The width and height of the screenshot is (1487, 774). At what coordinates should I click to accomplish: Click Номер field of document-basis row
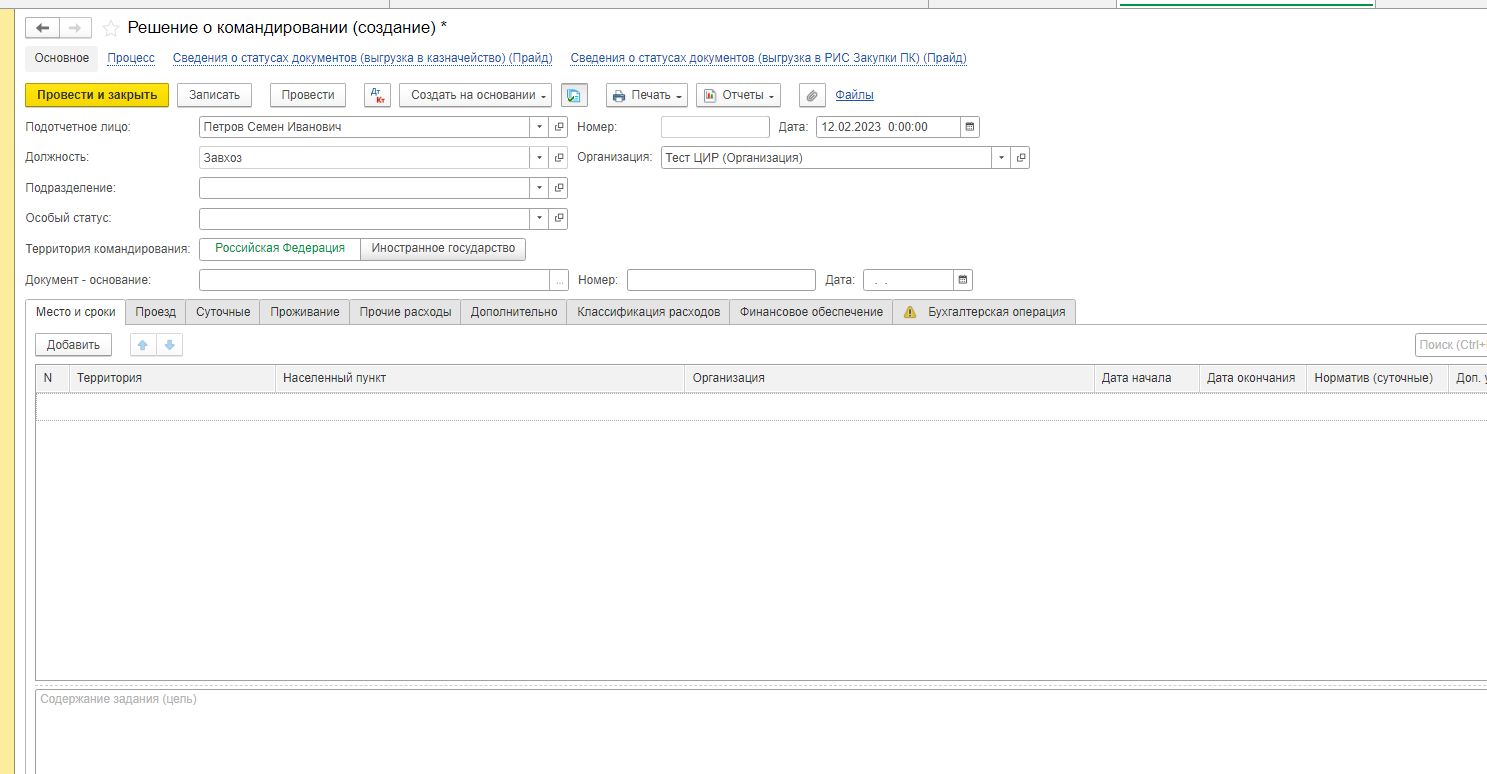(x=721, y=280)
